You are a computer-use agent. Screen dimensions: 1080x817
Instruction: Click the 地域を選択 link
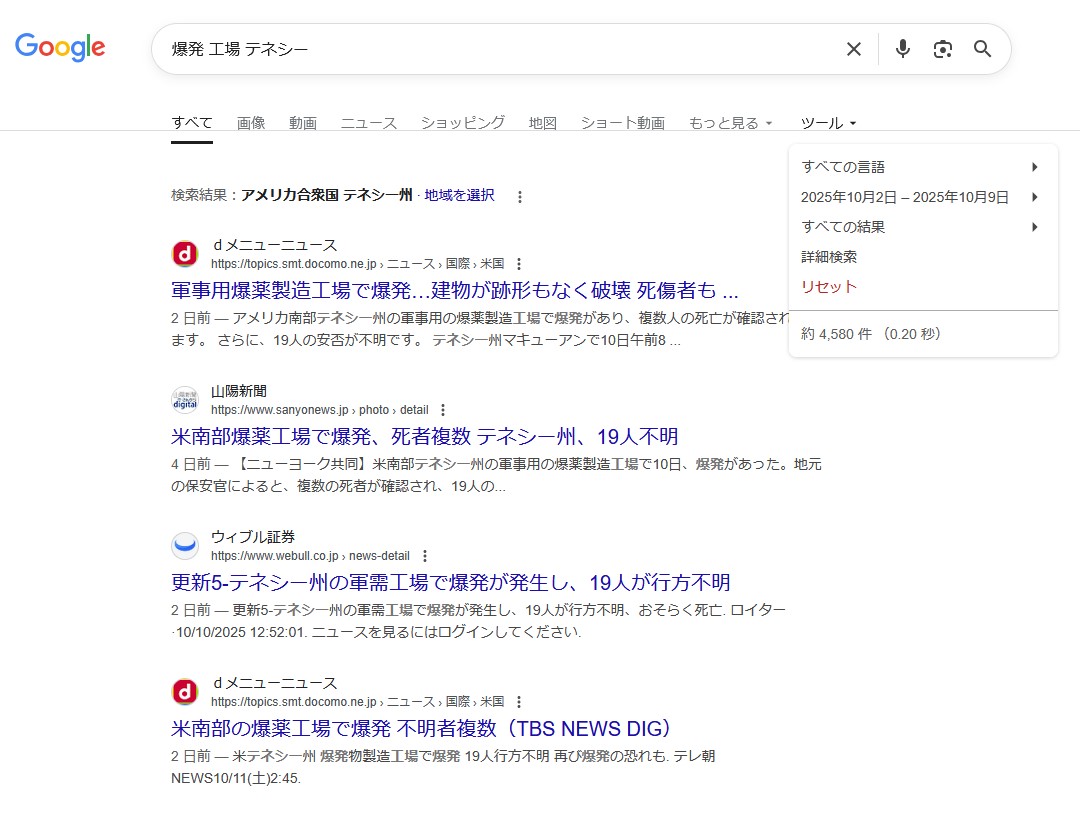click(459, 195)
